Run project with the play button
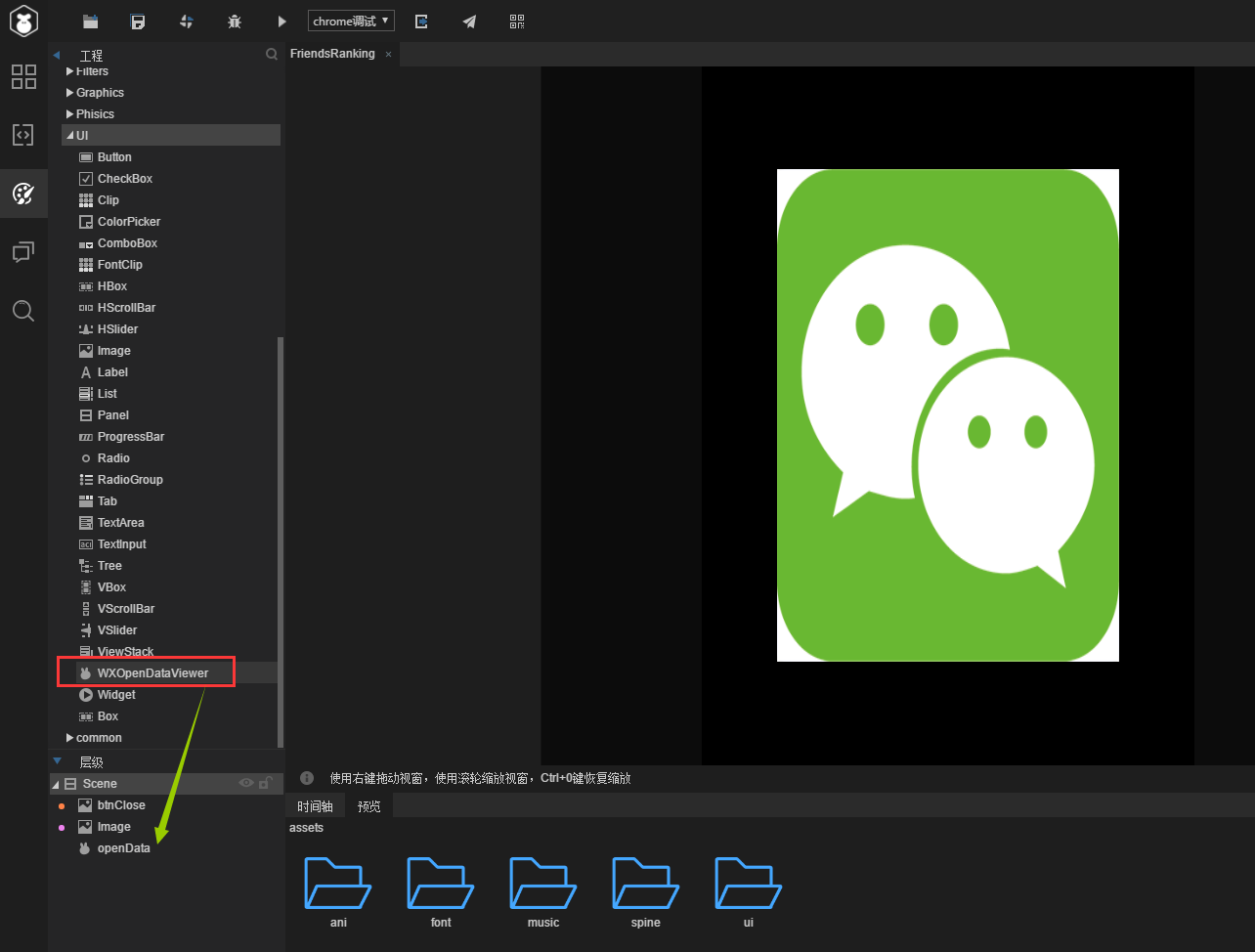Viewport: 1255px width, 952px height. [282, 21]
